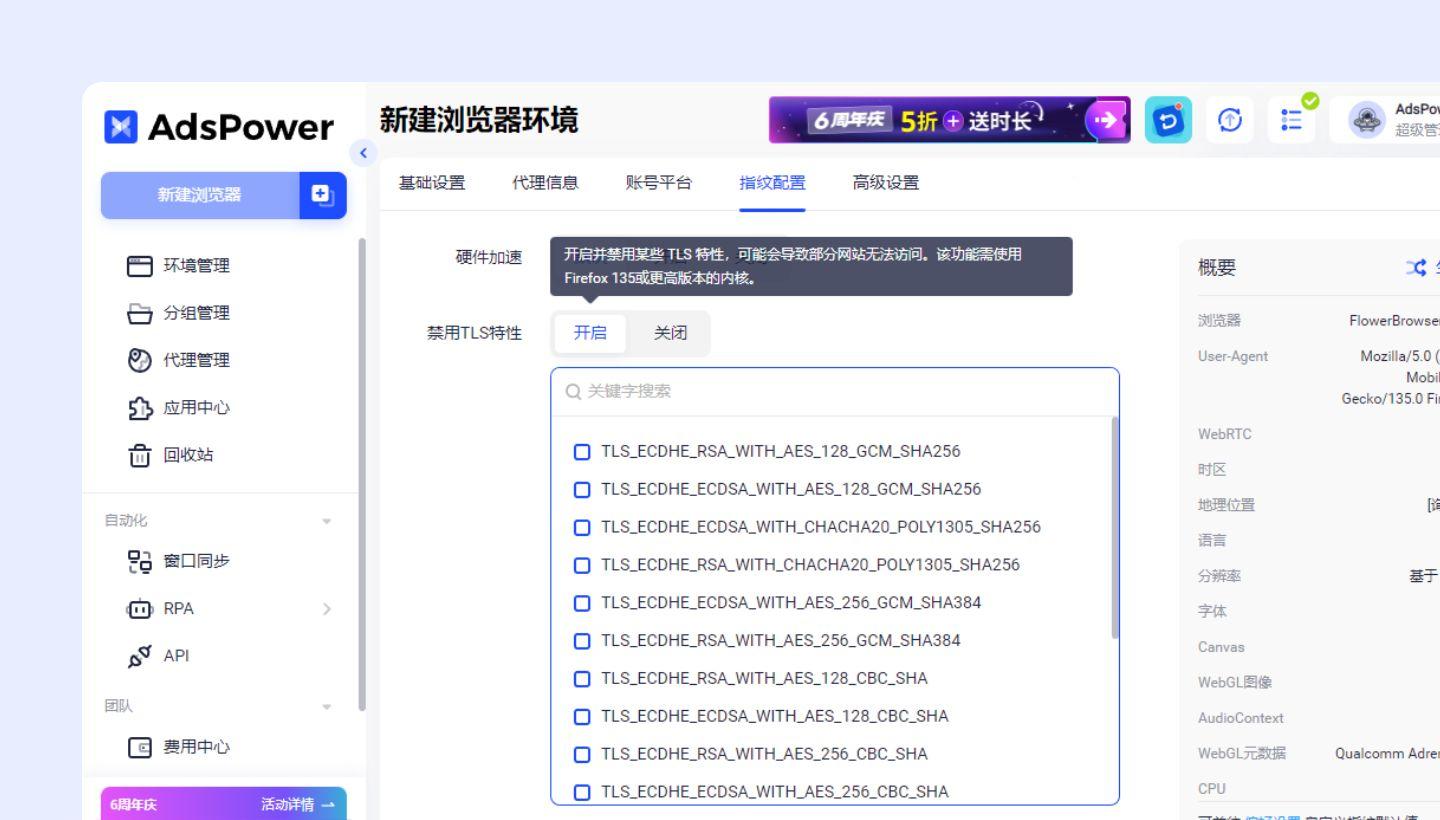Check the TLS_ECDHE_RSA_WITH_AES_128_GCM_SHA256 checkbox
This screenshot has height=820, width=1440.
(x=583, y=451)
